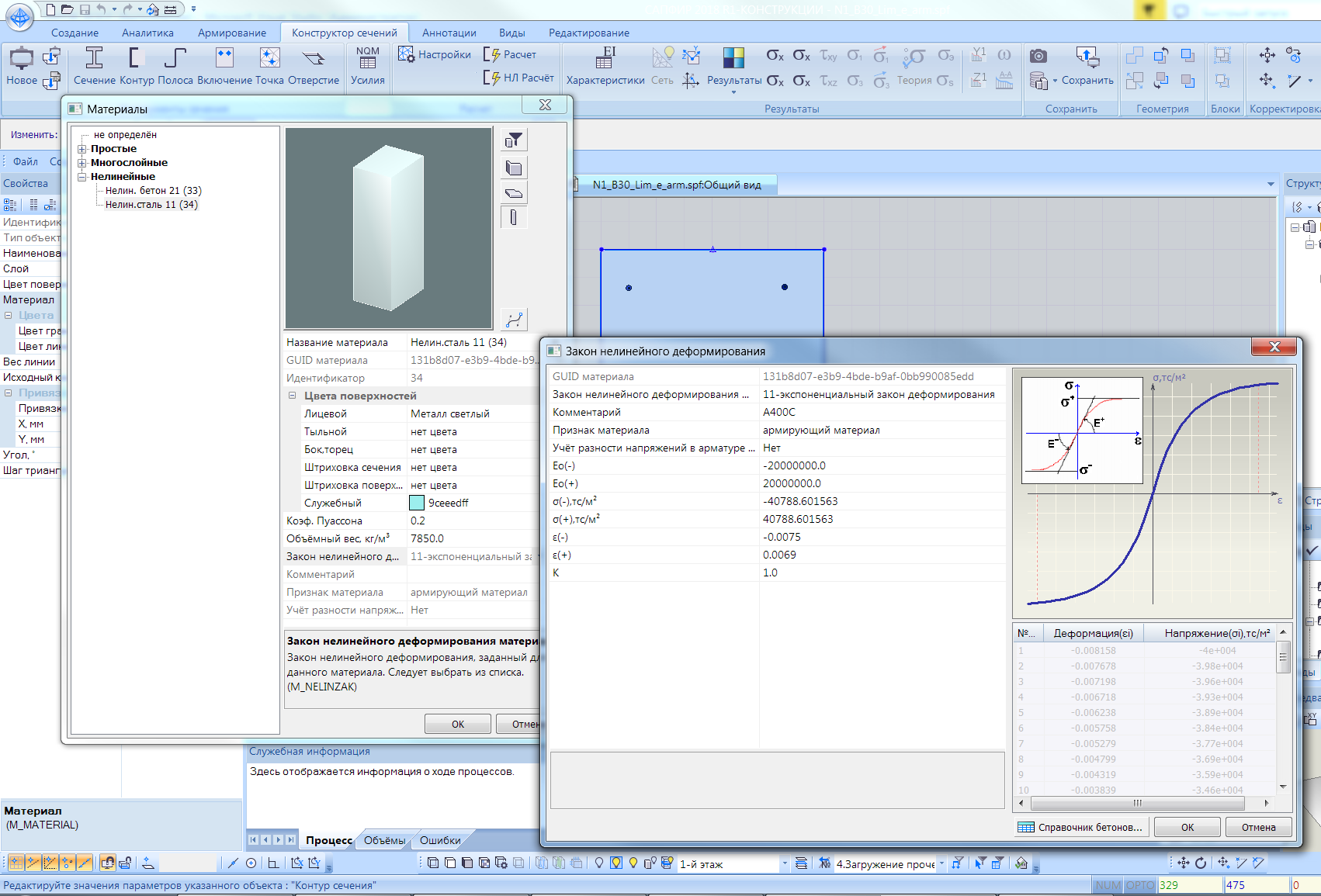This screenshot has width=1321, height=896.
Task: Click Справочник бетонов button
Action: coord(1081,827)
